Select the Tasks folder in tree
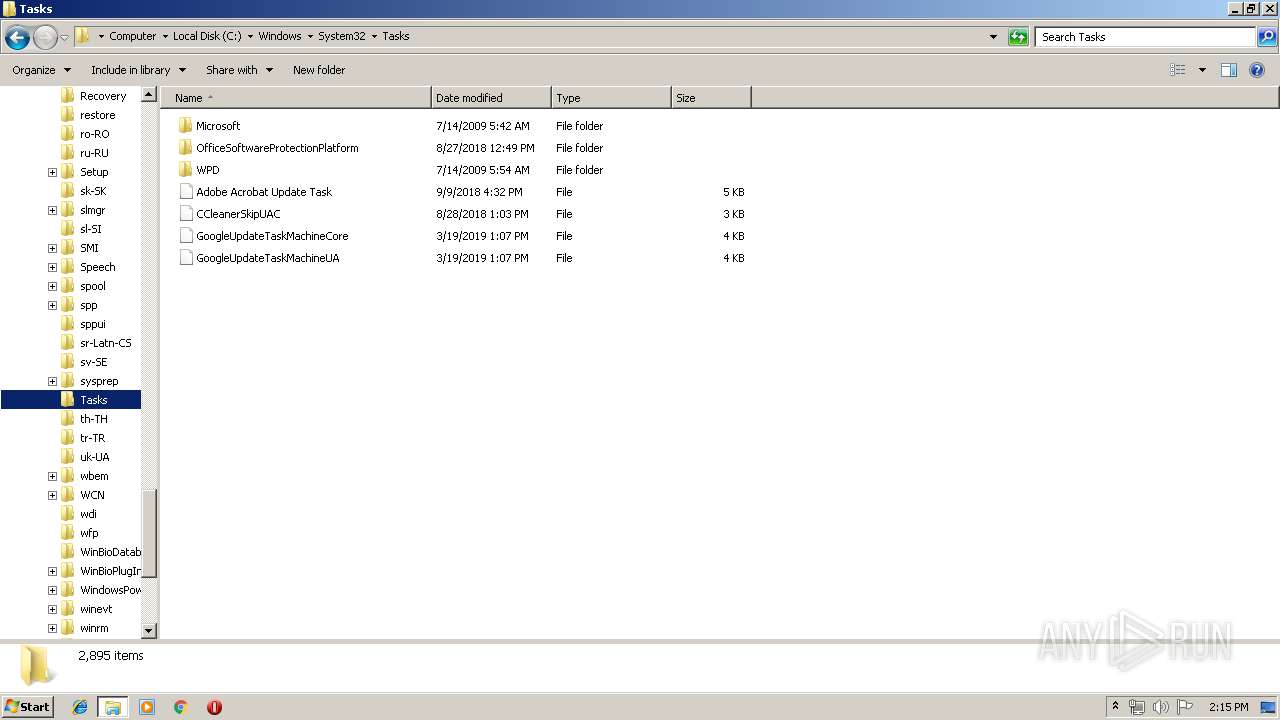1280x720 pixels. [93, 400]
